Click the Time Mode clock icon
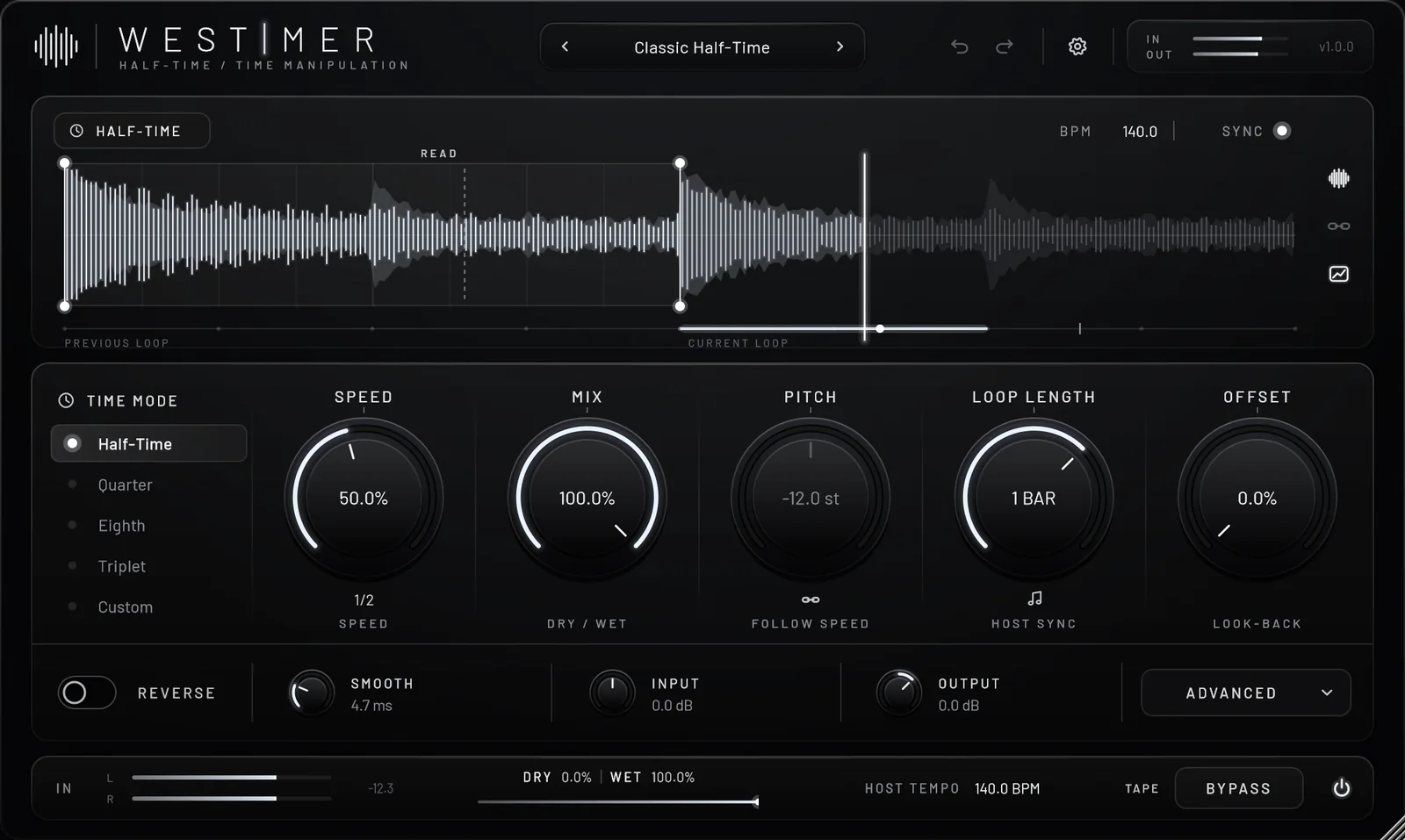Image resolution: width=1405 pixels, height=840 pixels. (x=66, y=400)
